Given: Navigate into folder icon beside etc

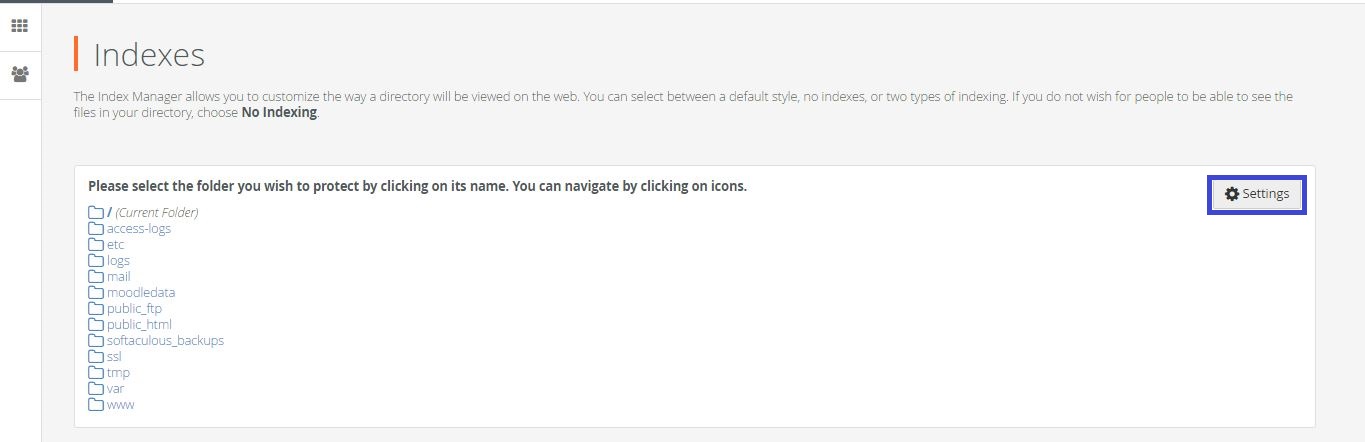Looking at the screenshot, I should pos(96,244).
